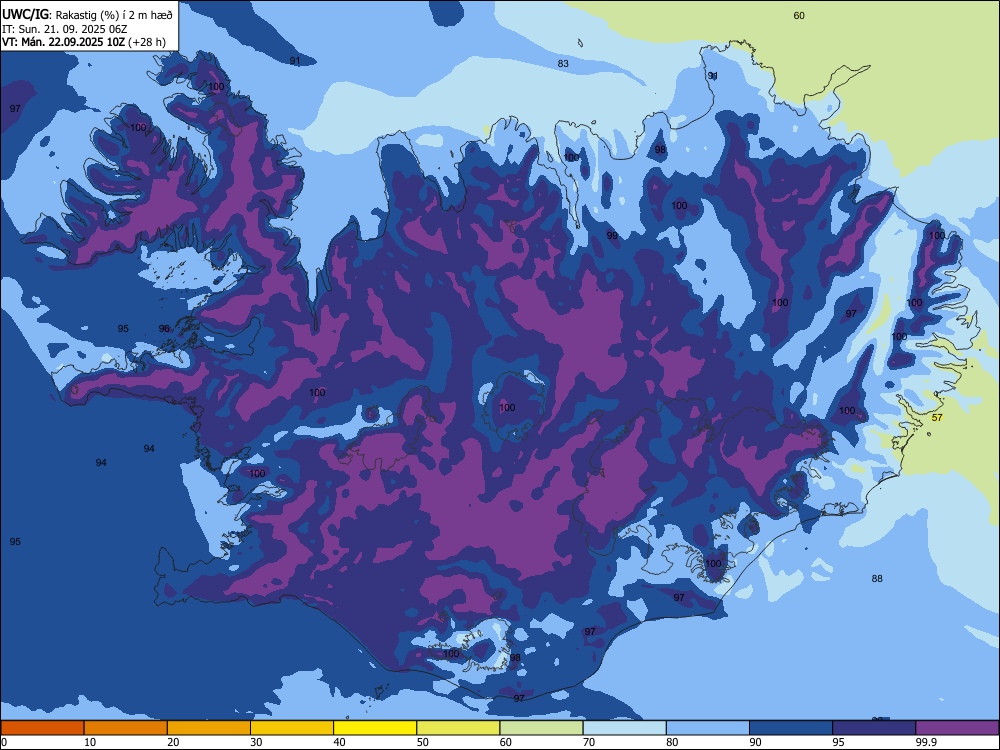Click the title 'UWC/IG: Rakastig (%) í 2 m hæð'
1000x750 pixels.
click(87, 15)
